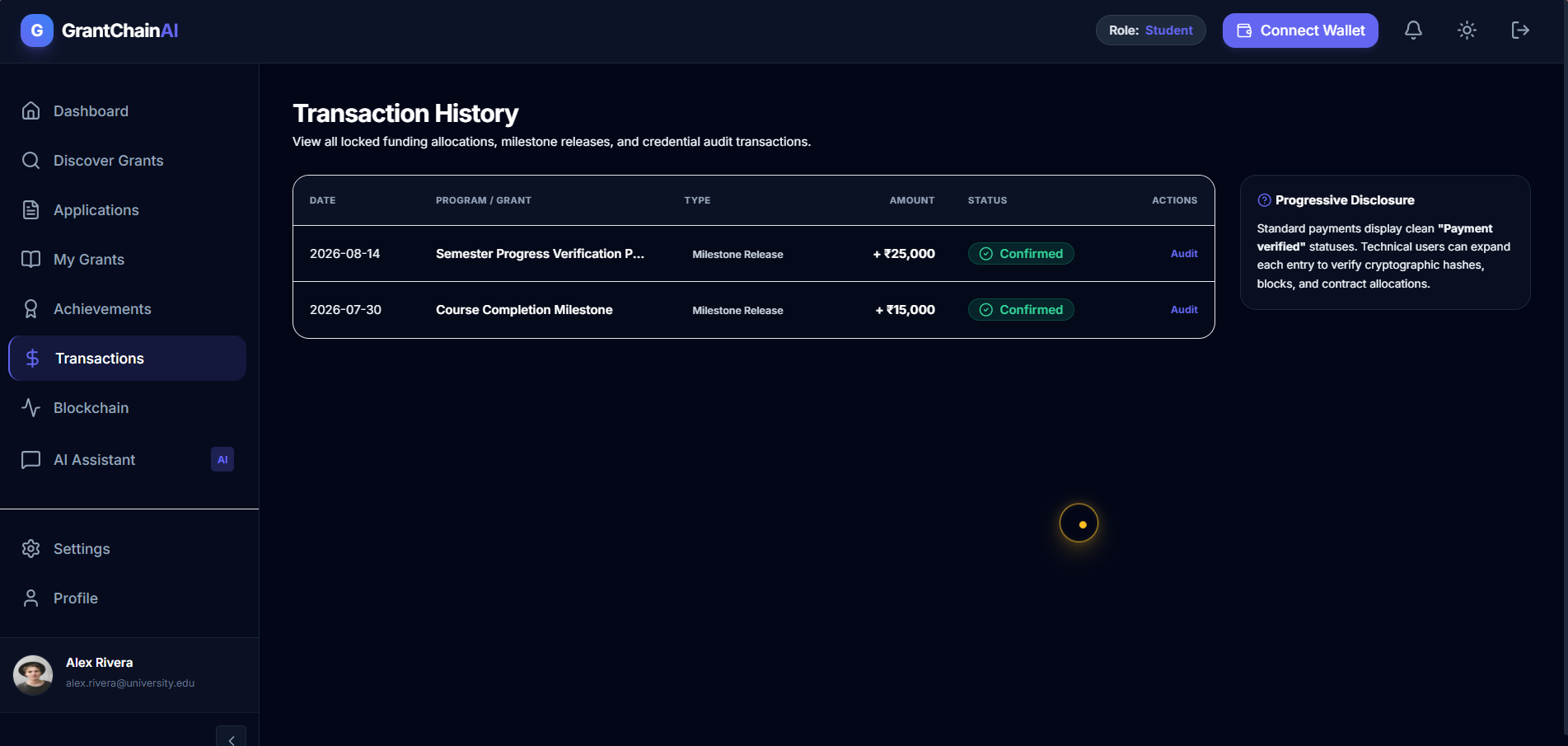The image size is (1568, 746).
Task: Click the Connect Wallet button
Action: point(1300,30)
